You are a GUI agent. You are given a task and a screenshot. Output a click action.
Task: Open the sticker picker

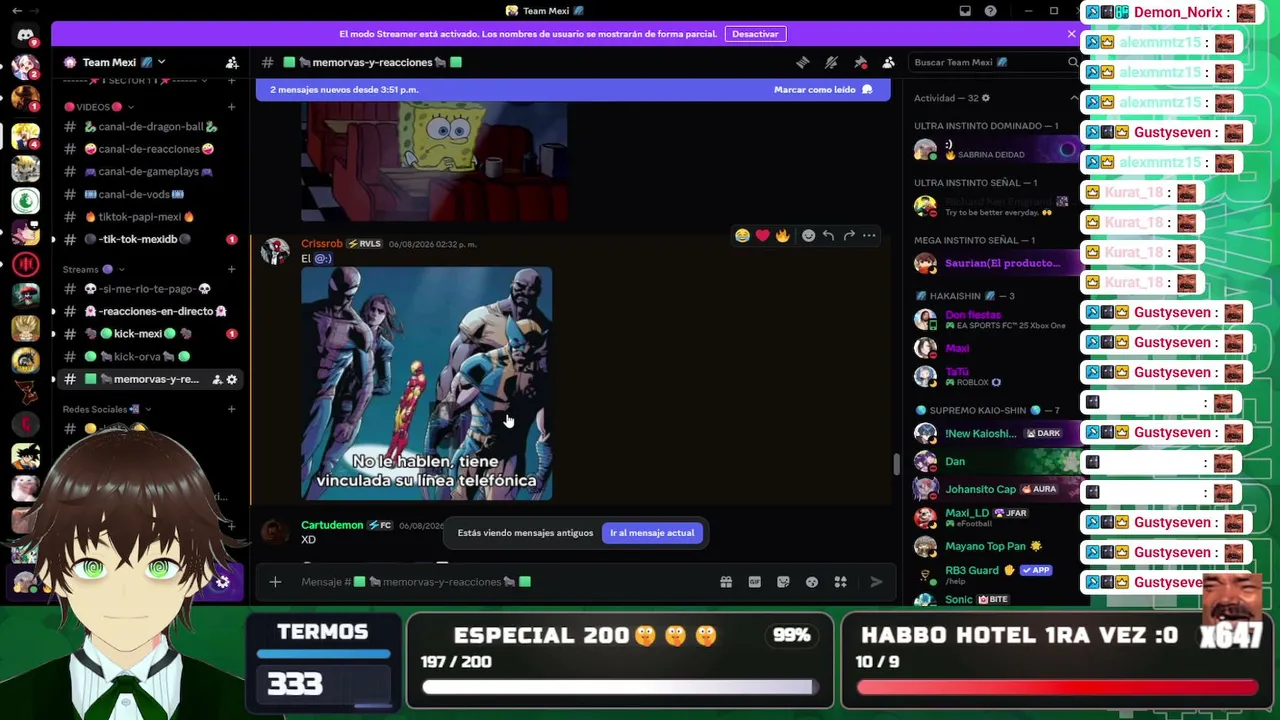point(783,582)
